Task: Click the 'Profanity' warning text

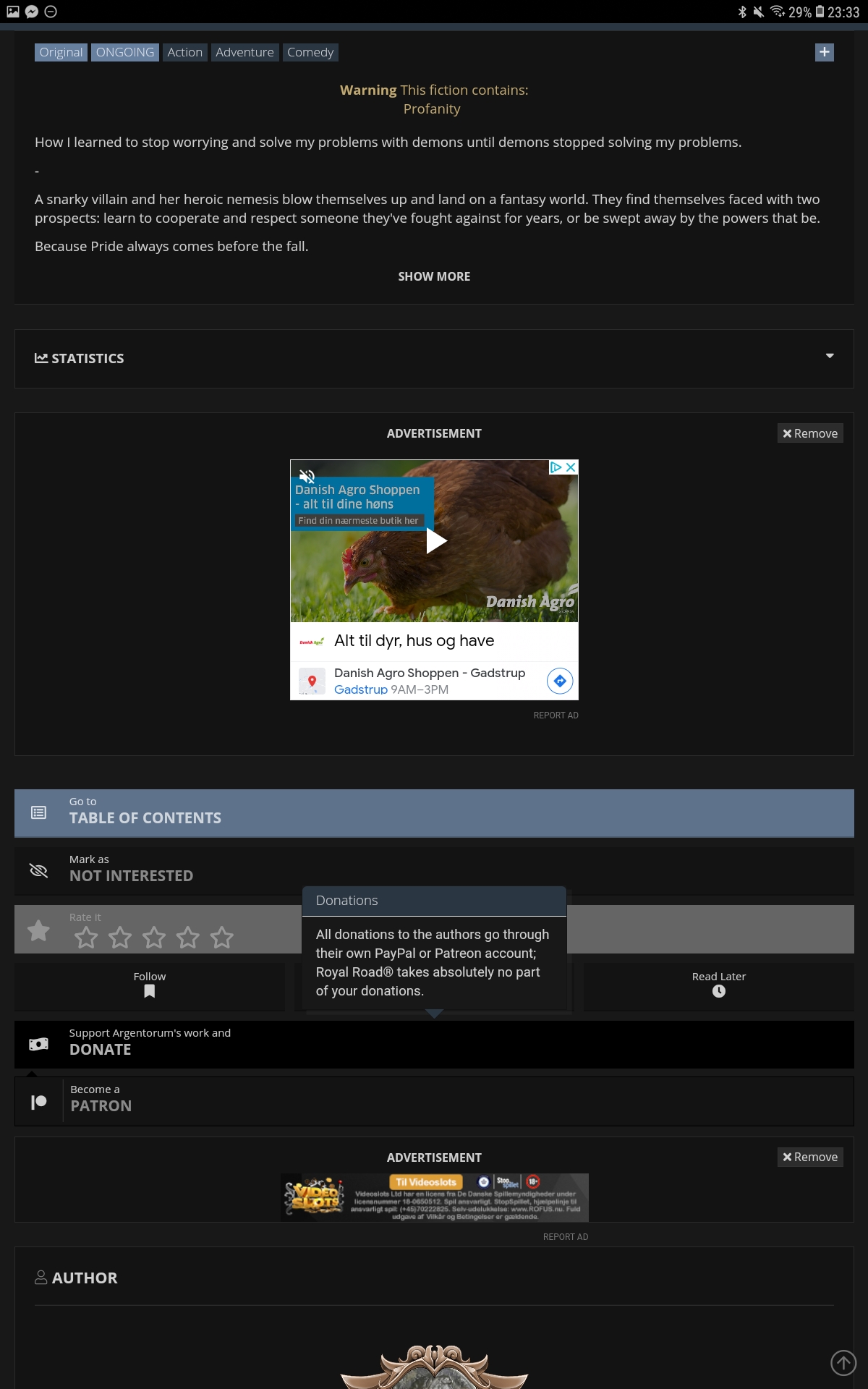Action: [x=432, y=109]
